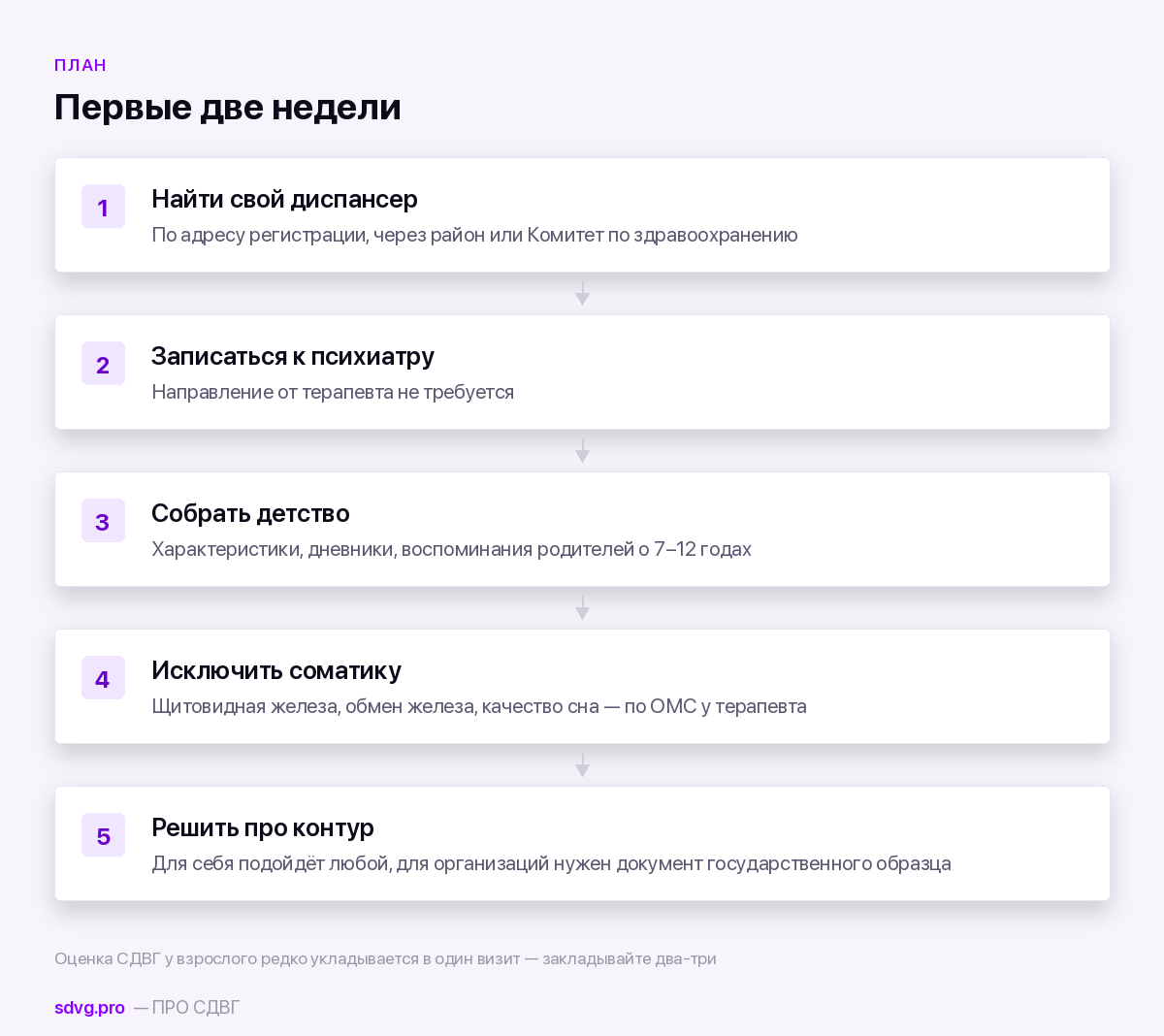Click the step 5 number badge
The height and width of the screenshot is (1036, 1164).
(x=103, y=835)
